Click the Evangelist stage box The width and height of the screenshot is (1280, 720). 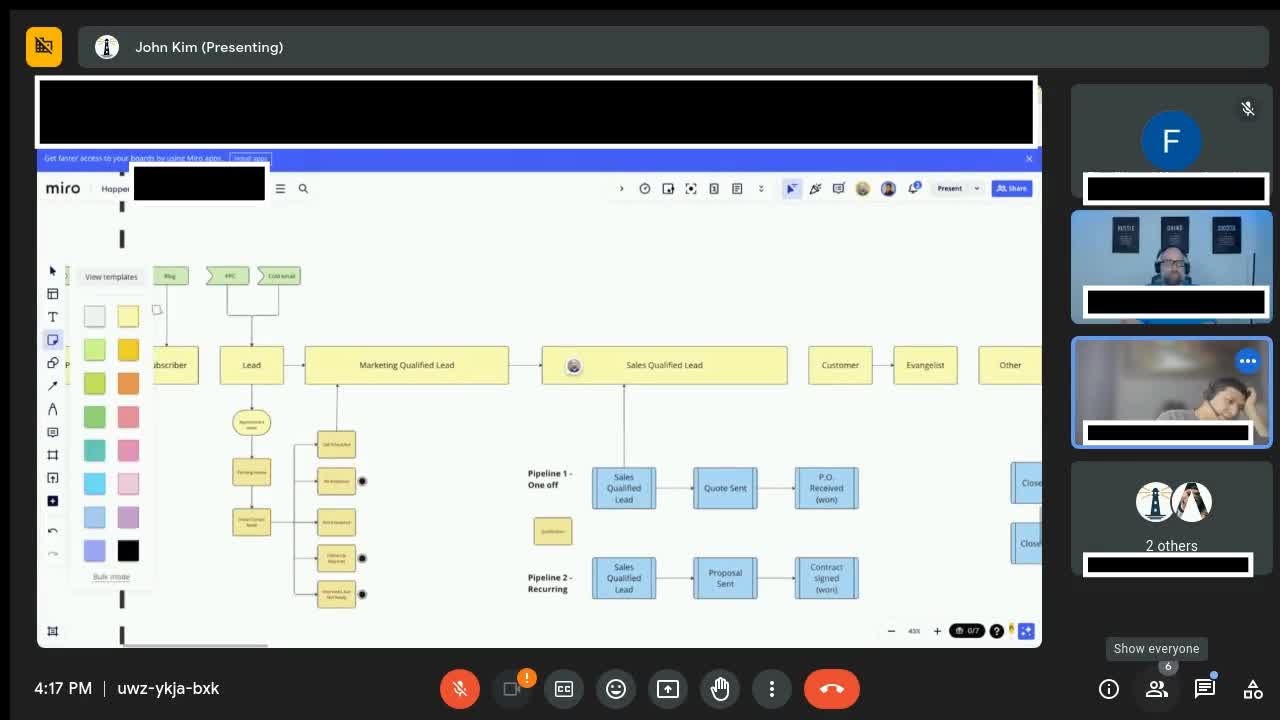coord(925,365)
